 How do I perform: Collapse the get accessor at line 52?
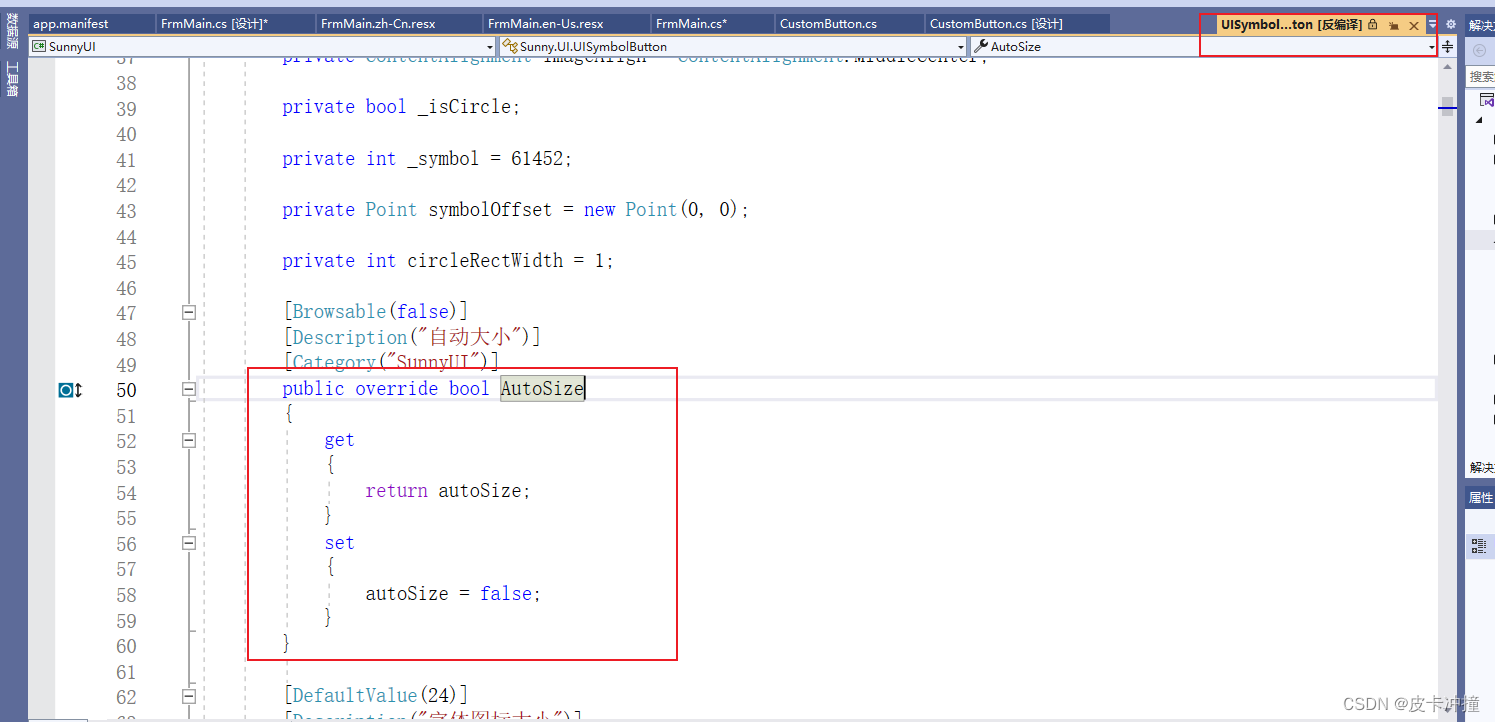188,440
